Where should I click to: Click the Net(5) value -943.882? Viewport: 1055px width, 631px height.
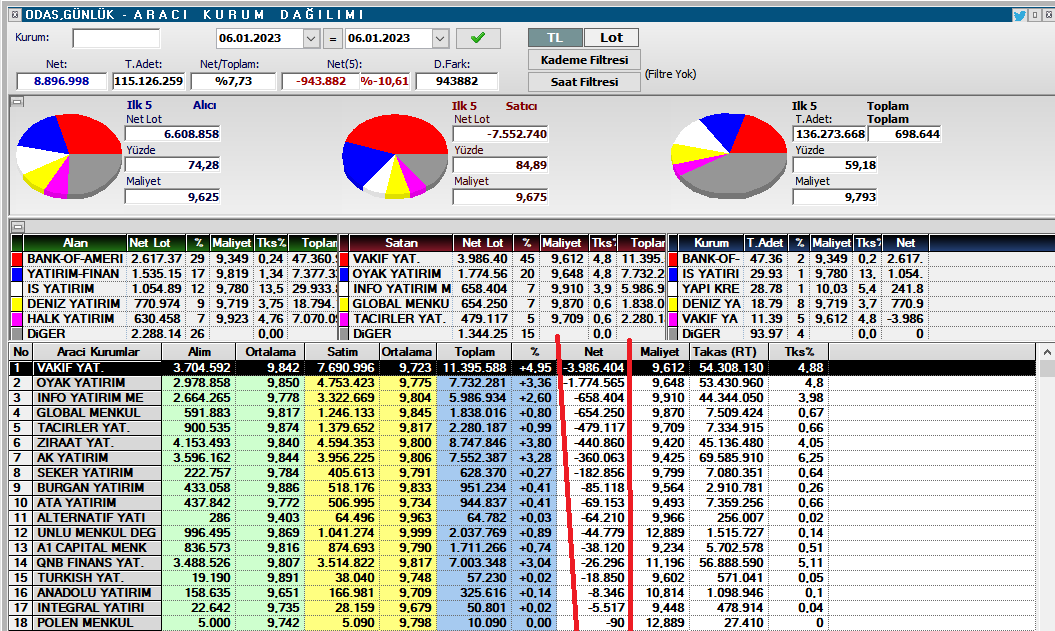(x=320, y=81)
